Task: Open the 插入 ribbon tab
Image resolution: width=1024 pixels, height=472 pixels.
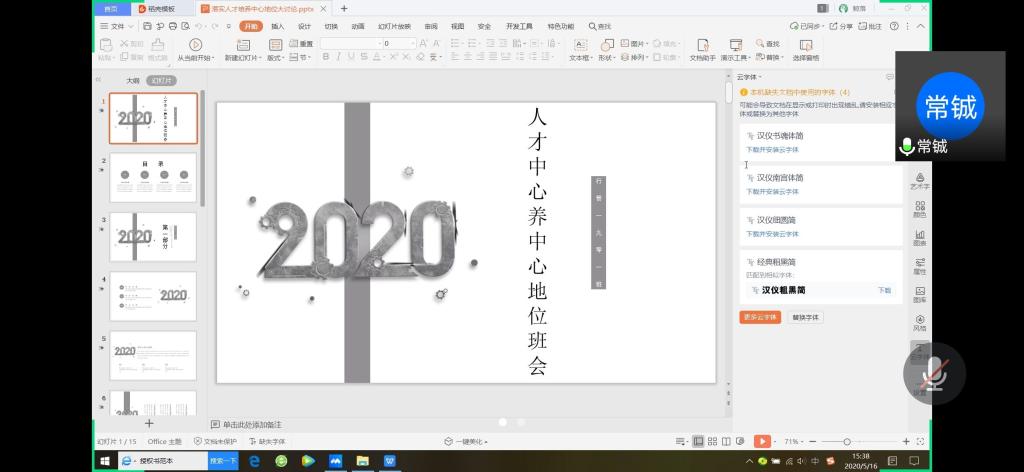Action: click(277, 26)
